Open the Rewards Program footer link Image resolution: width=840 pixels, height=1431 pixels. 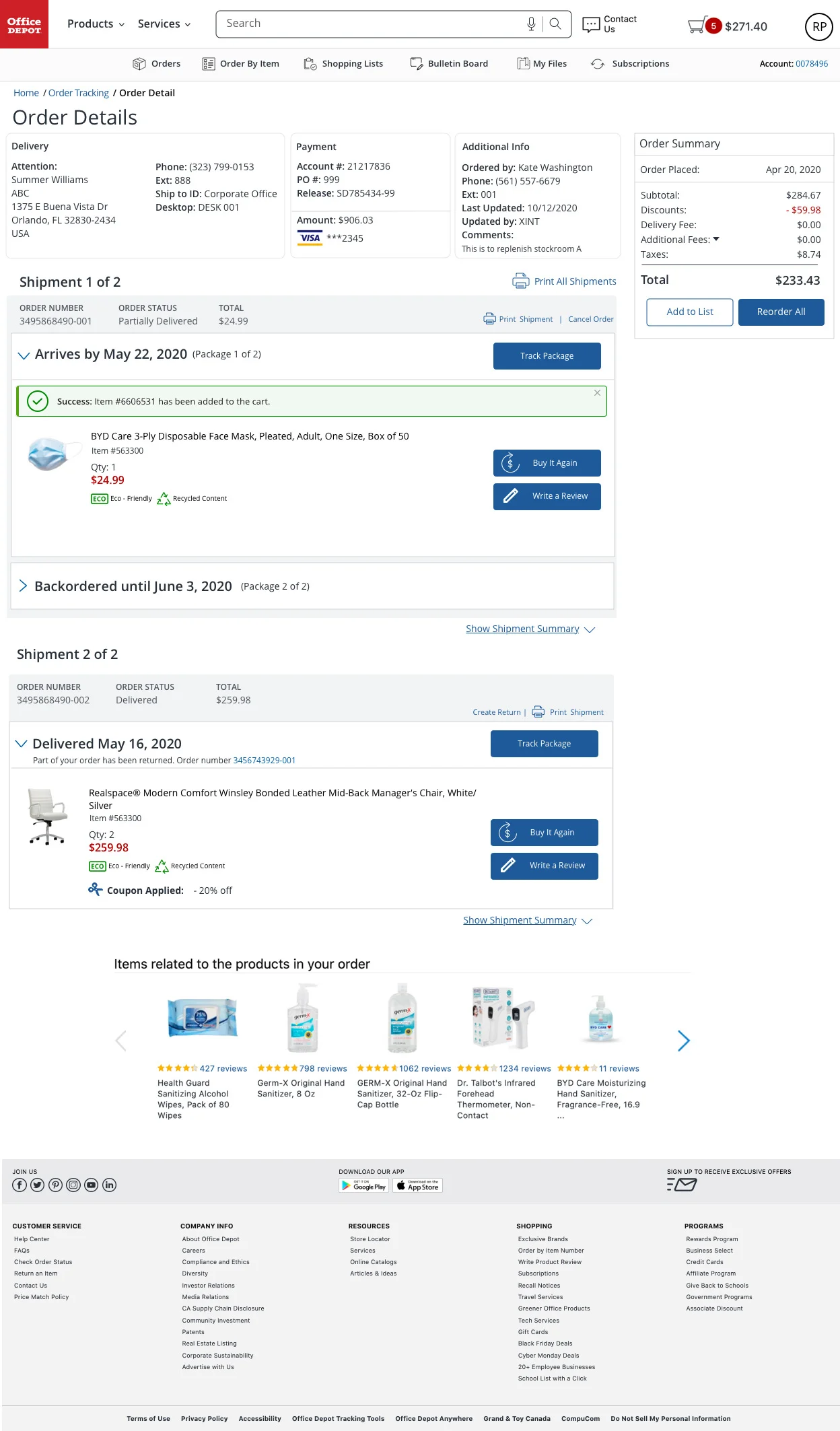[712, 1239]
